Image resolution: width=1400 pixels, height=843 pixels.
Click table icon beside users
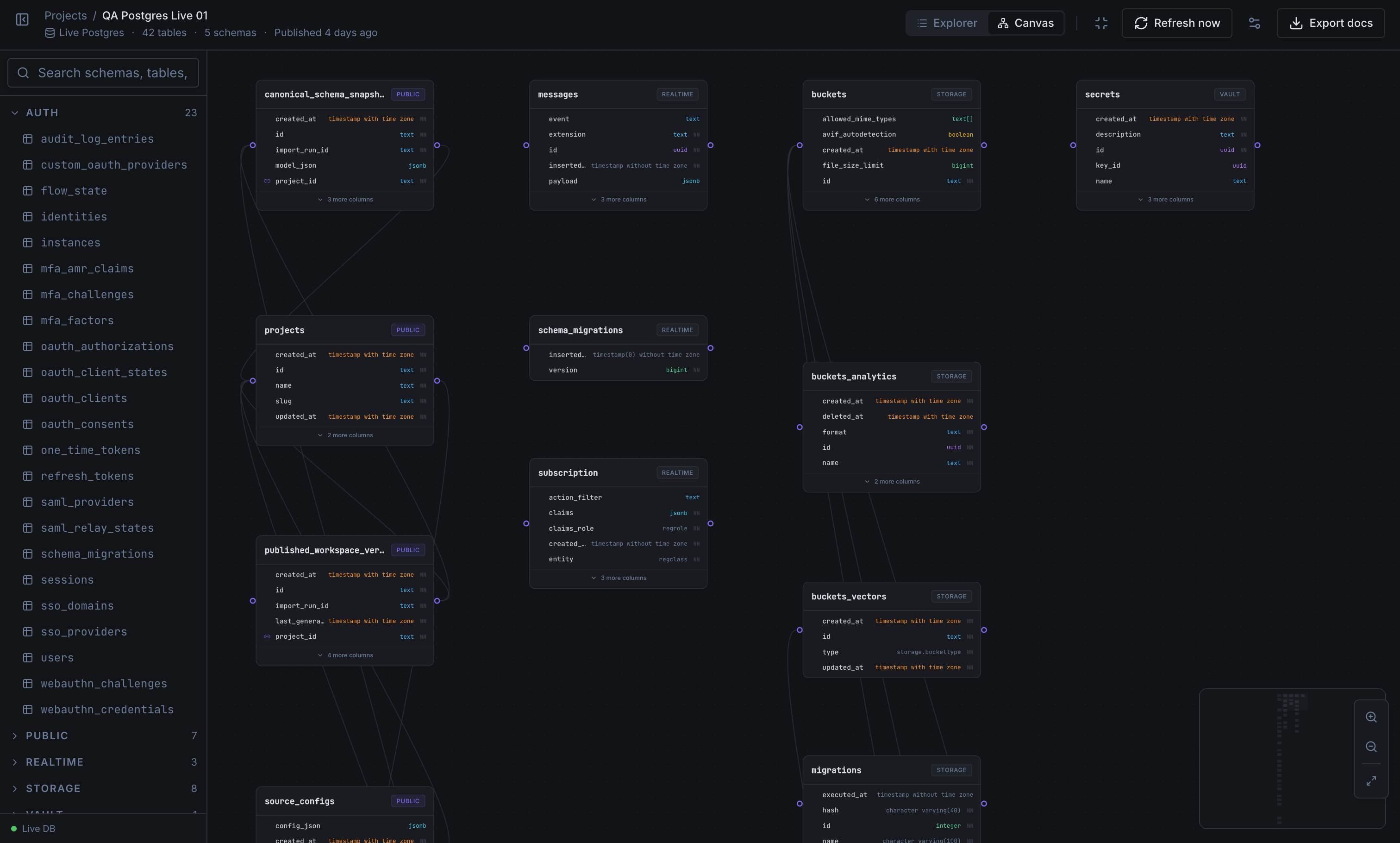click(28, 658)
